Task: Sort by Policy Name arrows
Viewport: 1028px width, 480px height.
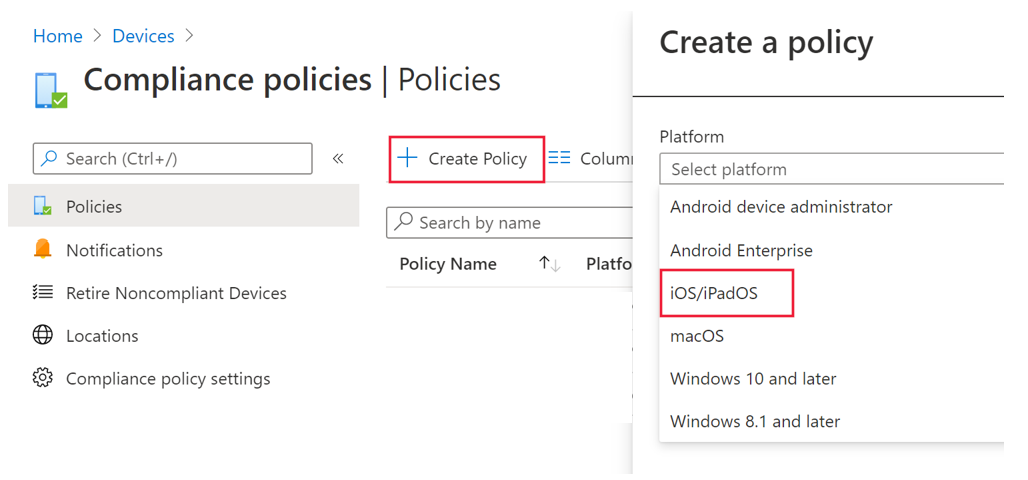Action: tap(549, 264)
